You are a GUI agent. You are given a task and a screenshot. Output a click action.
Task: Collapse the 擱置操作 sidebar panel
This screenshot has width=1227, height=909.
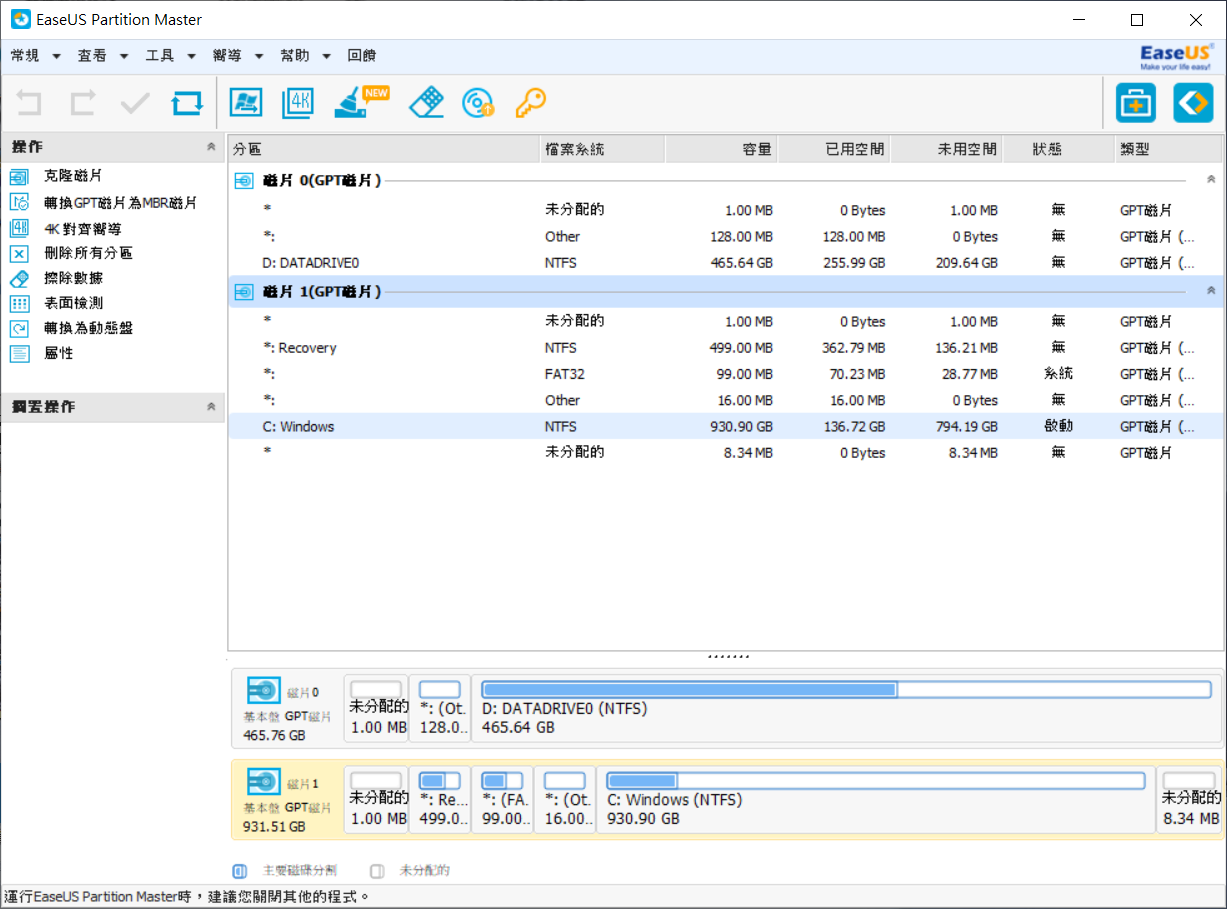click(211, 407)
